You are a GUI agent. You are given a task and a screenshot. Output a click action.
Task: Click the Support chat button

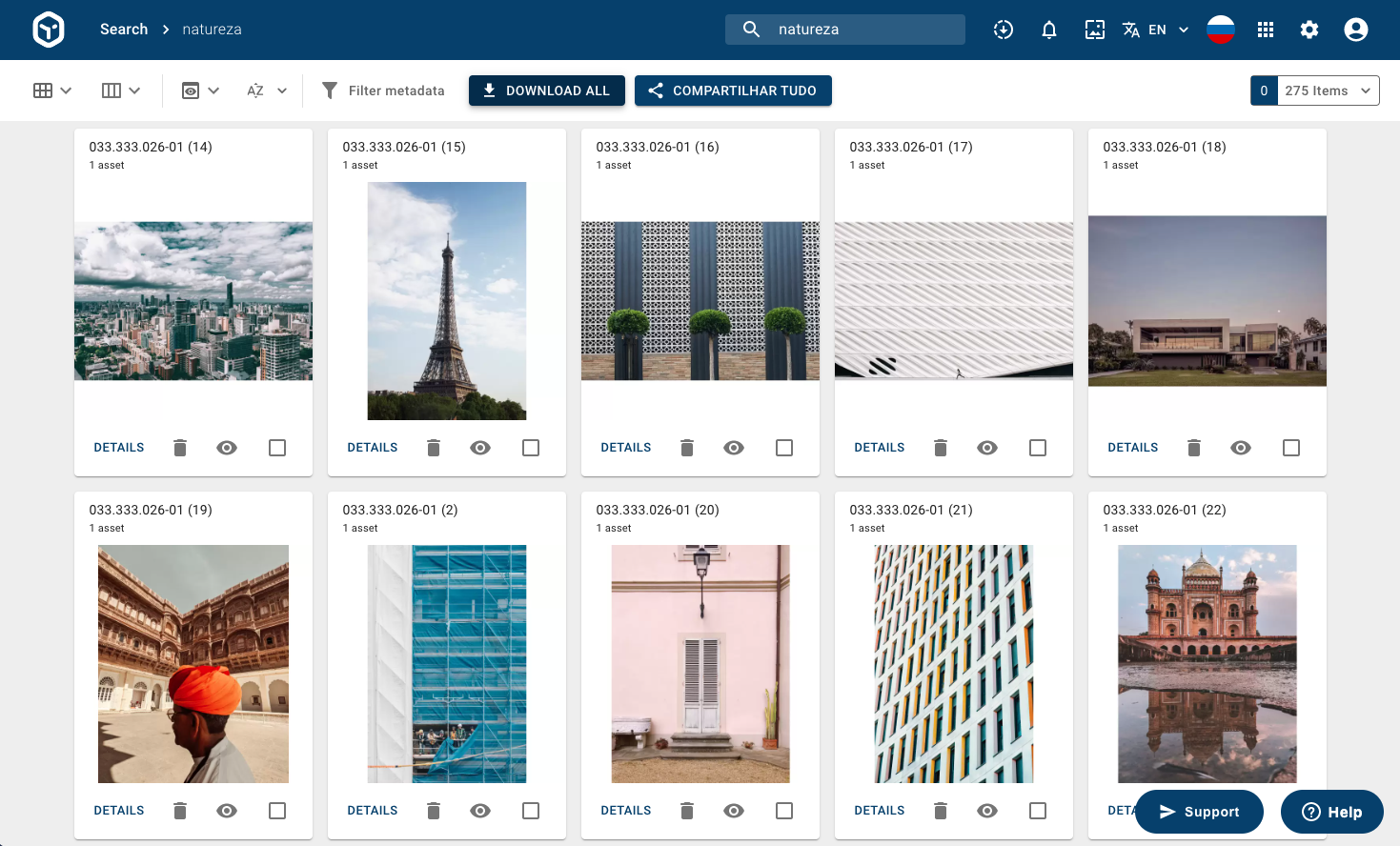pyautogui.click(x=1199, y=812)
